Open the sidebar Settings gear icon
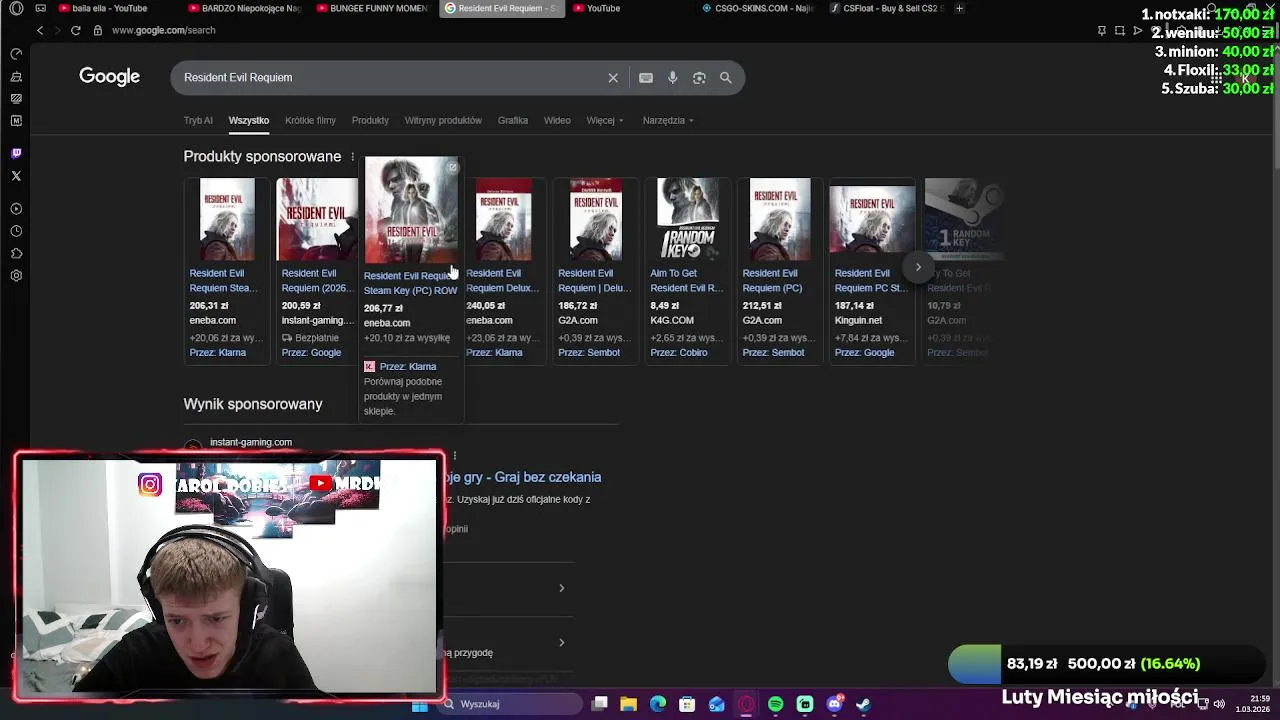 point(16,276)
